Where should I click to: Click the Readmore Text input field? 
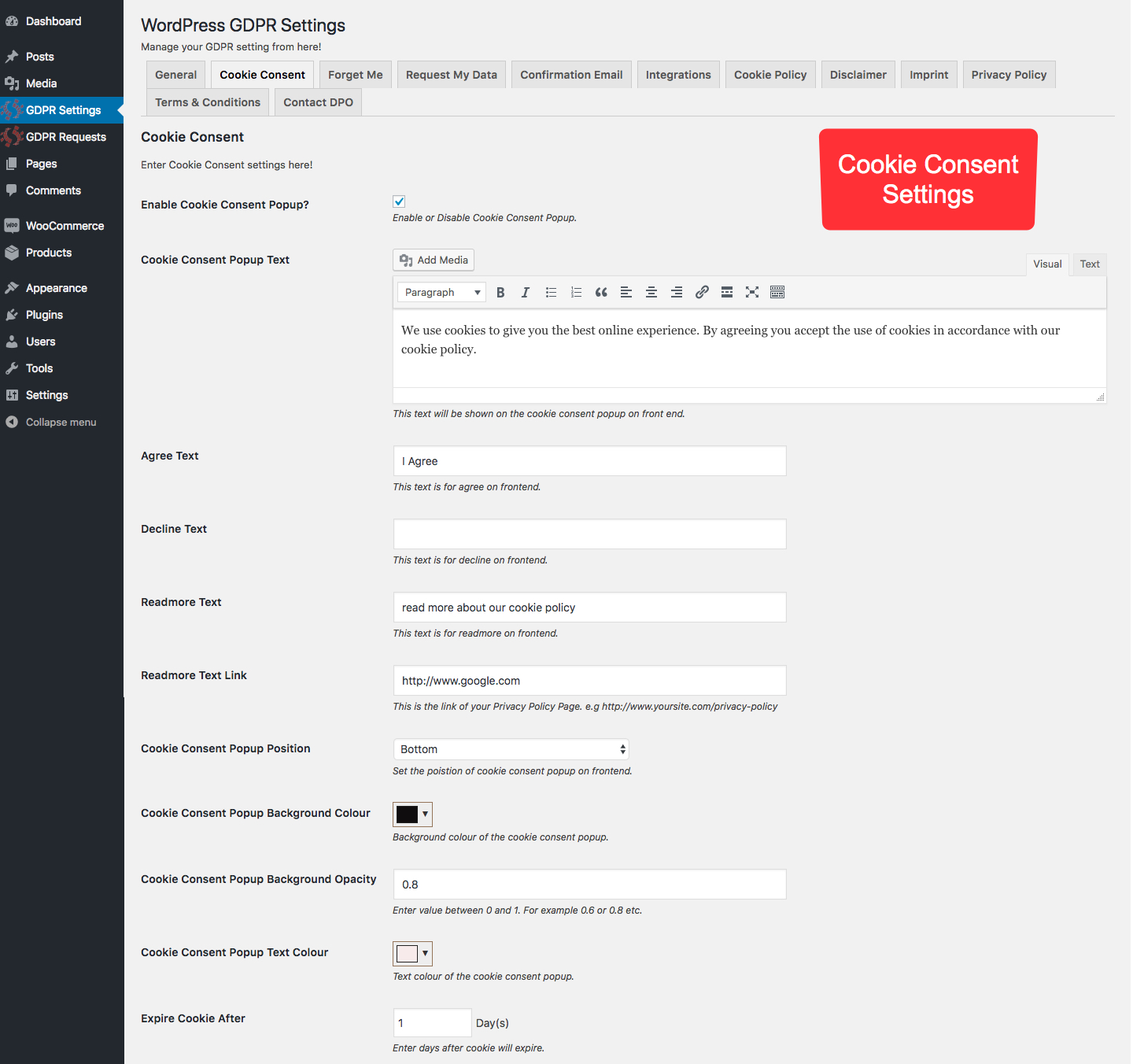point(589,608)
